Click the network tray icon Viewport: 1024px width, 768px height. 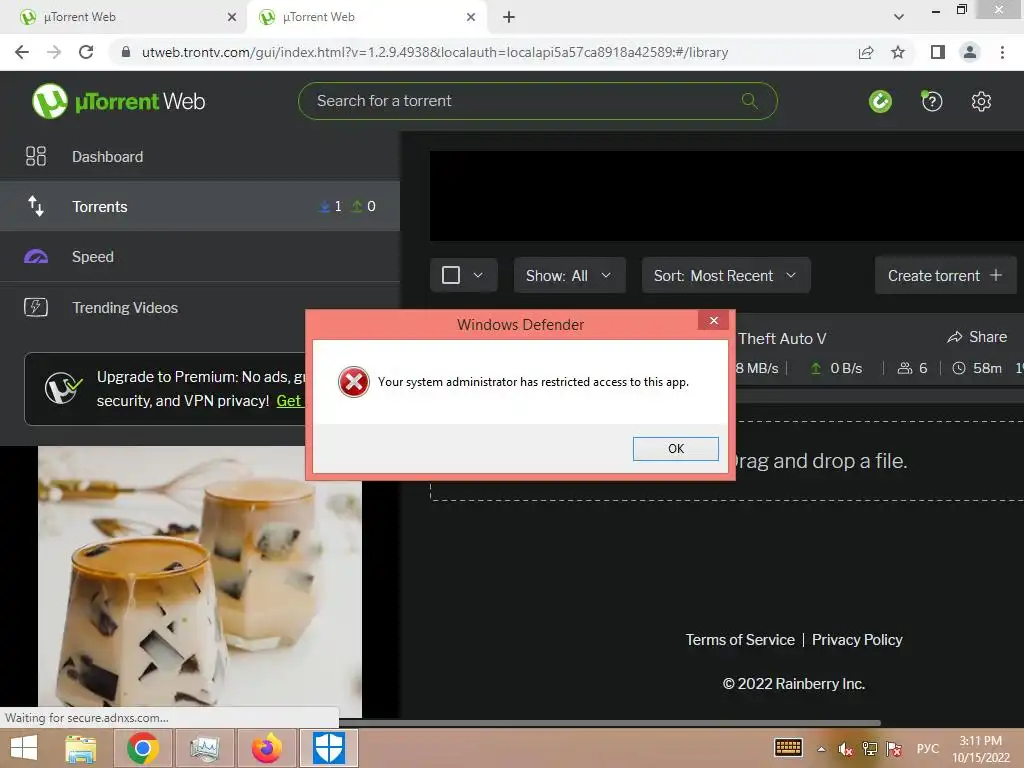(x=869, y=749)
